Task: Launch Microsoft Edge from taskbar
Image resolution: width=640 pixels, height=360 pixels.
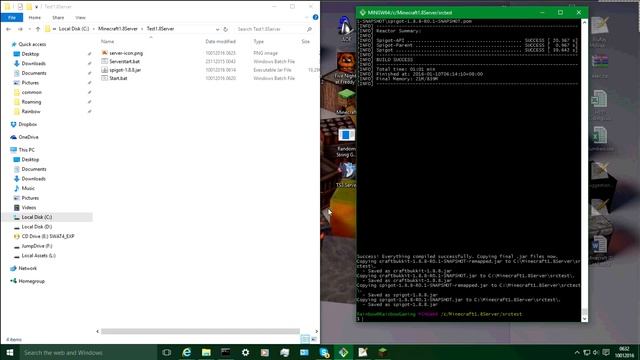Action: click(187, 352)
